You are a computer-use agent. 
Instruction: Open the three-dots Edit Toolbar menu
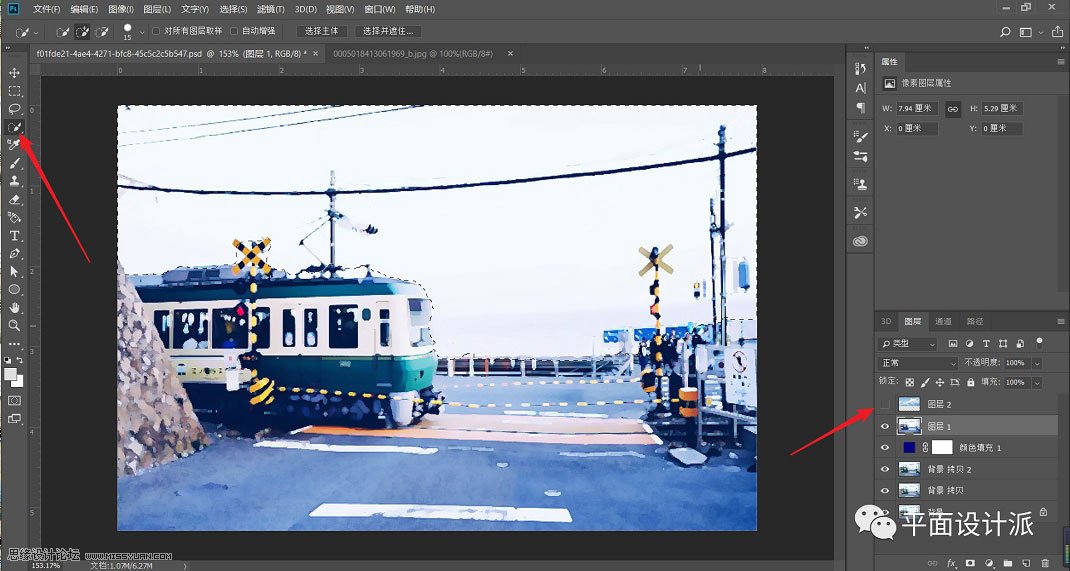pyautogui.click(x=14, y=344)
